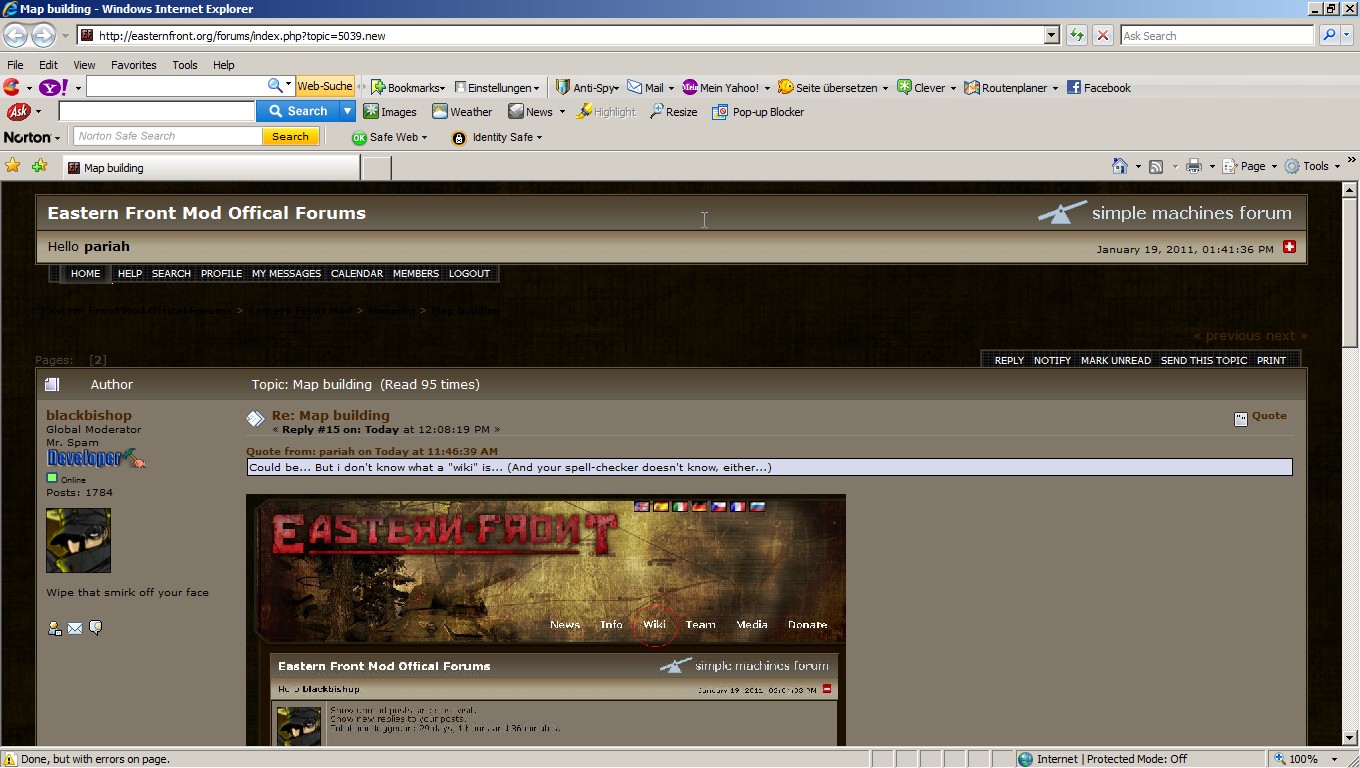Click the Home icon in the command bar
1360x768 pixels.
1120,166
